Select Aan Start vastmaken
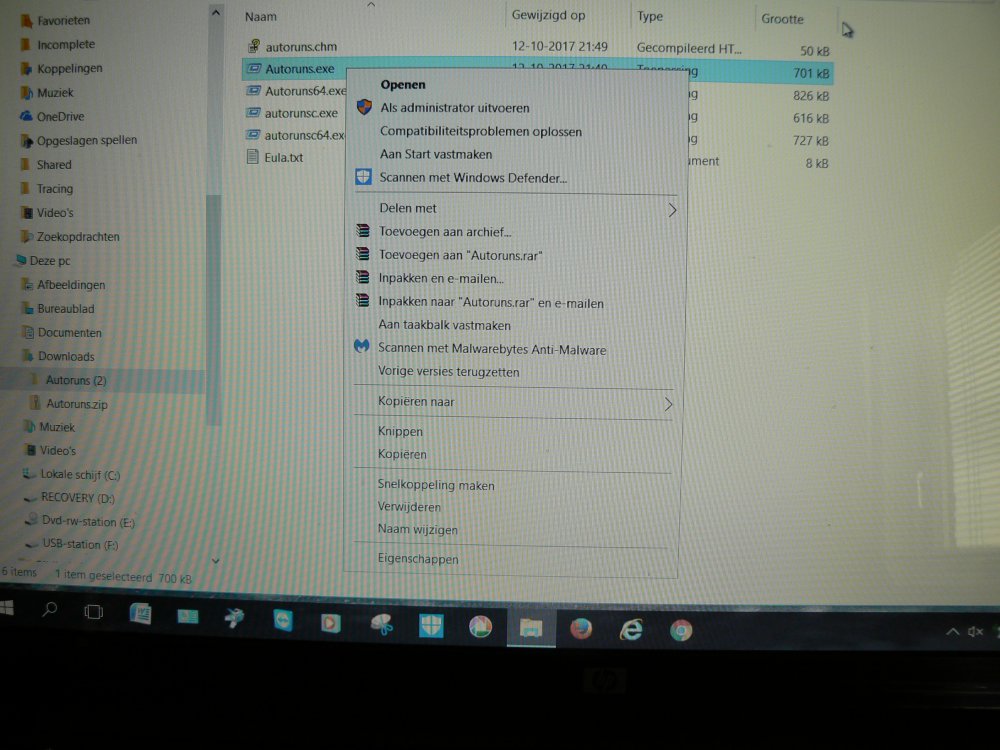 (x=436, y=154)
